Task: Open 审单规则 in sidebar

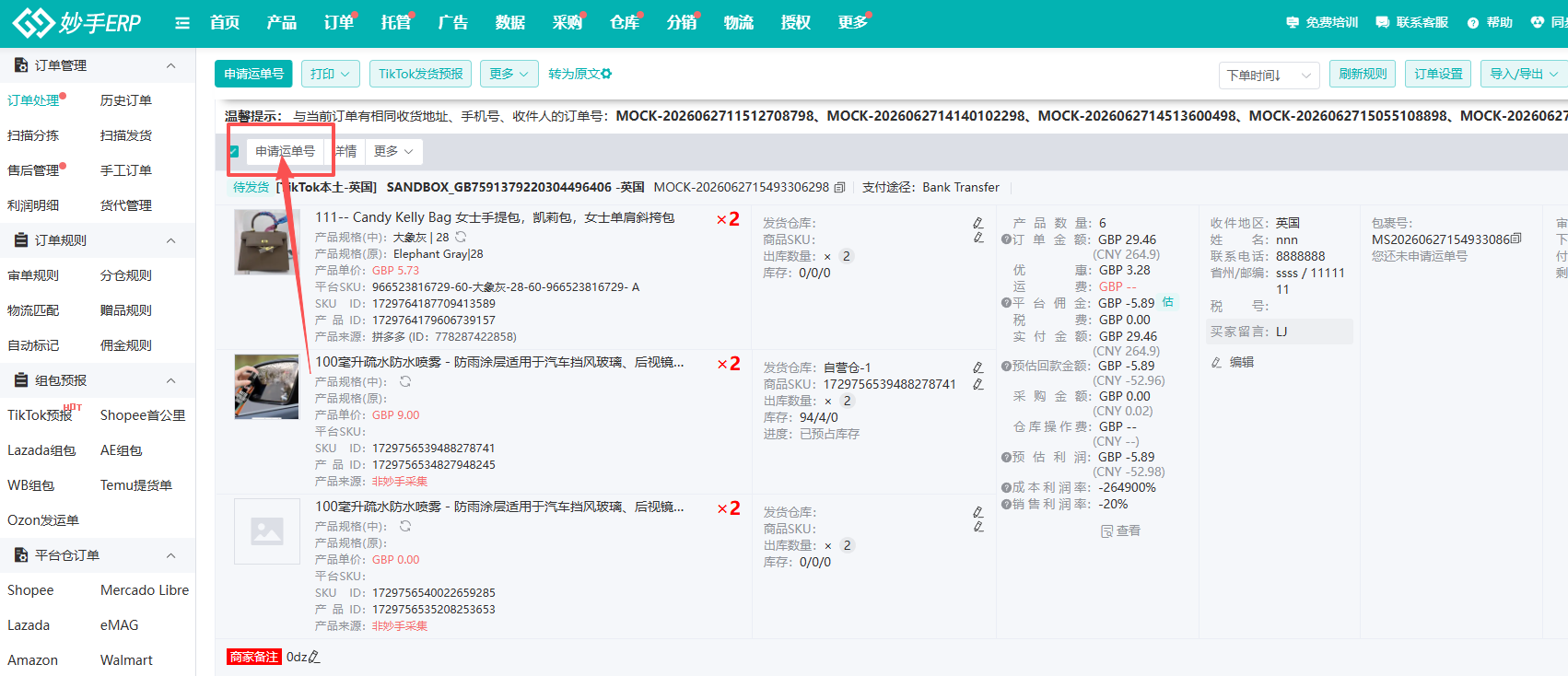Action: (33, 275)
